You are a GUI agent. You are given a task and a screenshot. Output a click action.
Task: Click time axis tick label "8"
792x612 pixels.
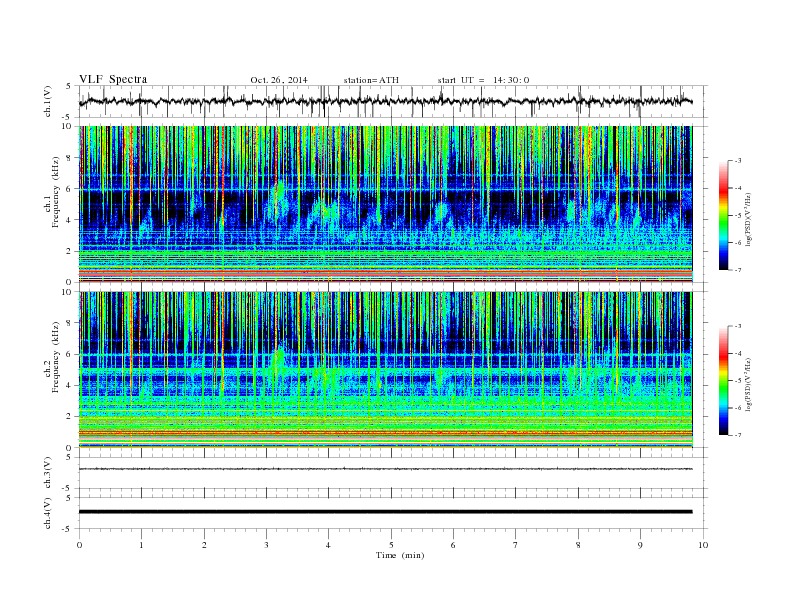[578, 545]
